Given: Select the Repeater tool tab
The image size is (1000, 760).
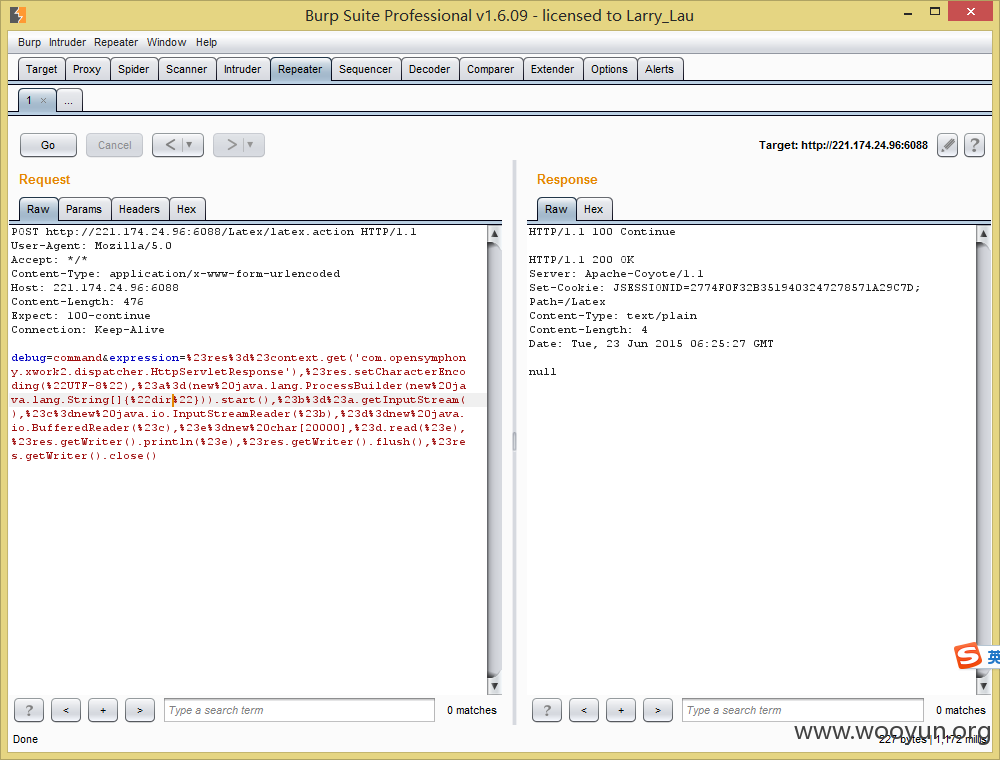Looking at the screenshot, I should (x=300, y=69).
